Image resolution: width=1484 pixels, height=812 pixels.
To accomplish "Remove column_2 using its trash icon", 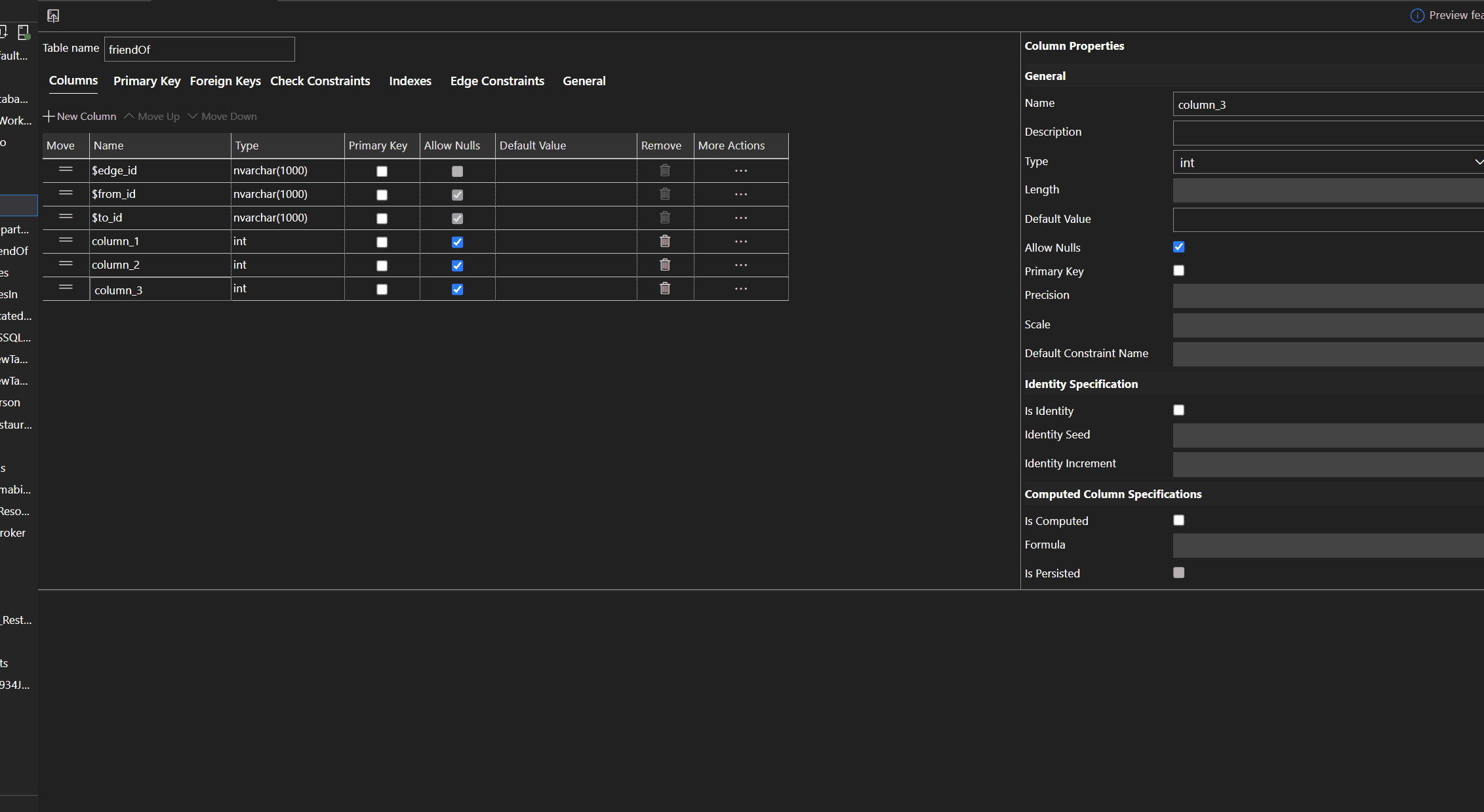I will [665, 265].
